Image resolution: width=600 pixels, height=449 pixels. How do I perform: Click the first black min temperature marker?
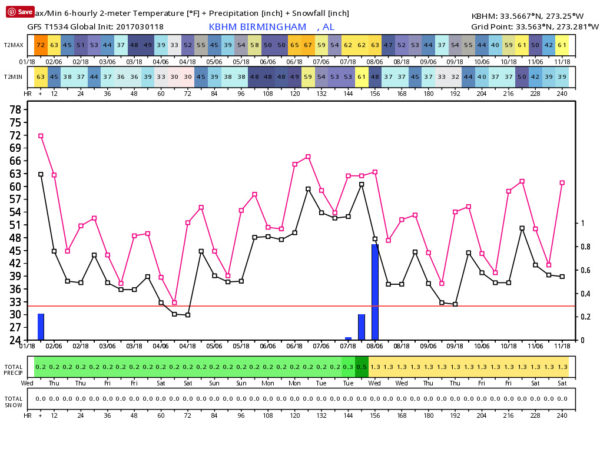point(41,174)
